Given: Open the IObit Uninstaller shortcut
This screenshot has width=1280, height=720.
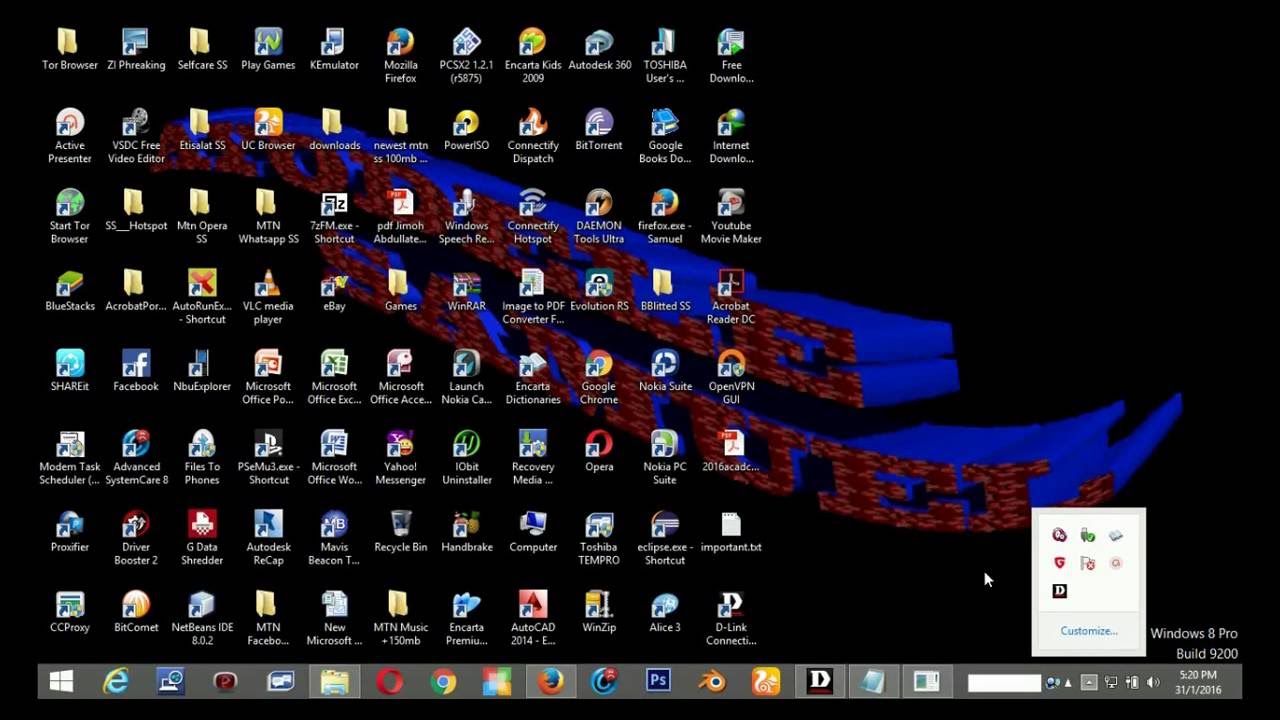Looking at the screenshot, I should 467,458.
